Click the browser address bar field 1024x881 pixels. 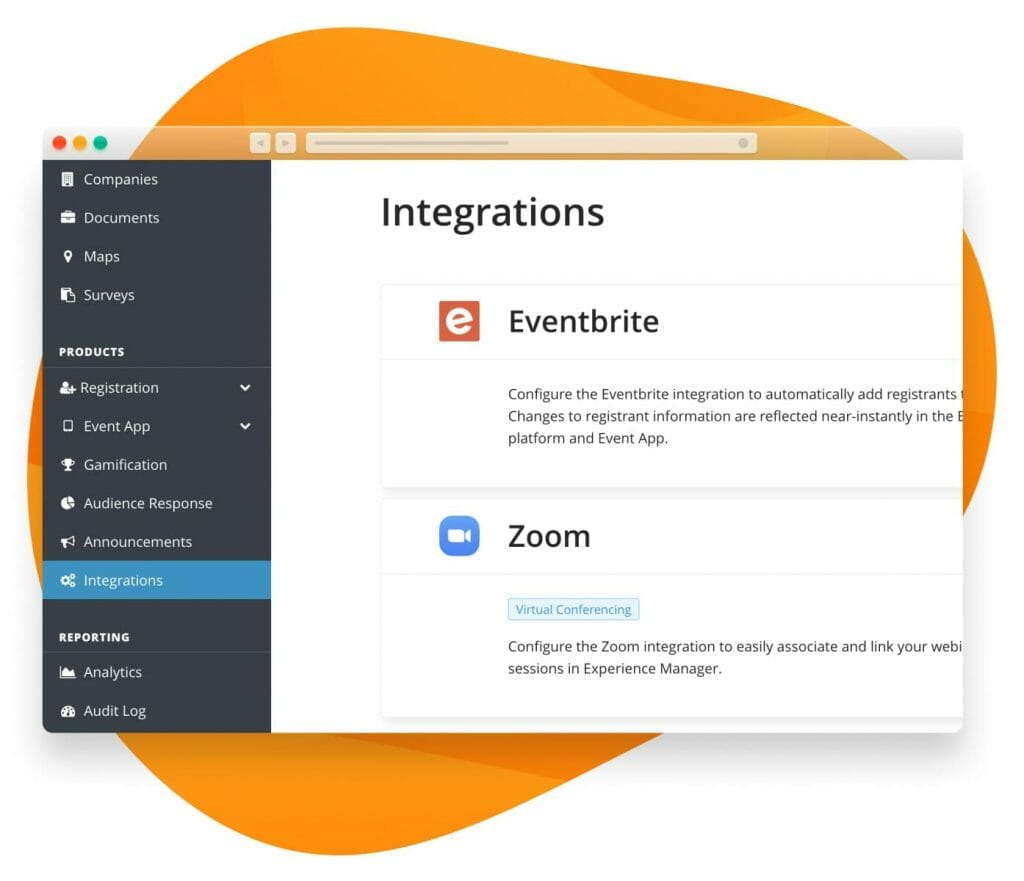[x=532, y=142]
